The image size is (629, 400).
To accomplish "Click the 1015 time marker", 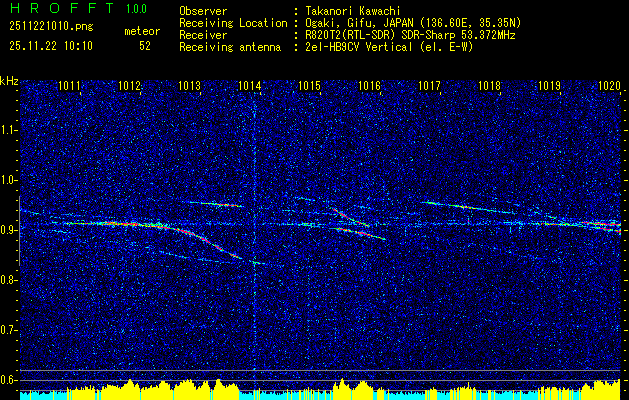I will (x=310, y=85).
